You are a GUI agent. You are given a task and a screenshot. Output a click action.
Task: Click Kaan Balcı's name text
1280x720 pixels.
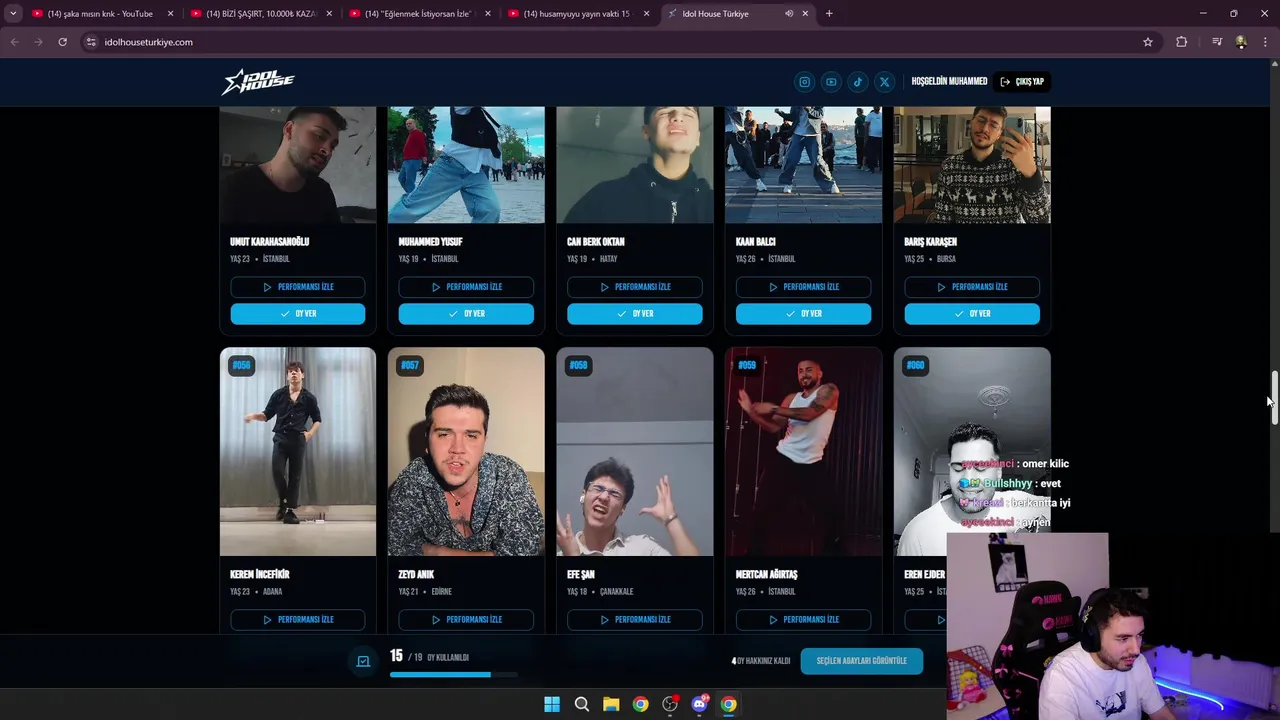coord(755,242)
